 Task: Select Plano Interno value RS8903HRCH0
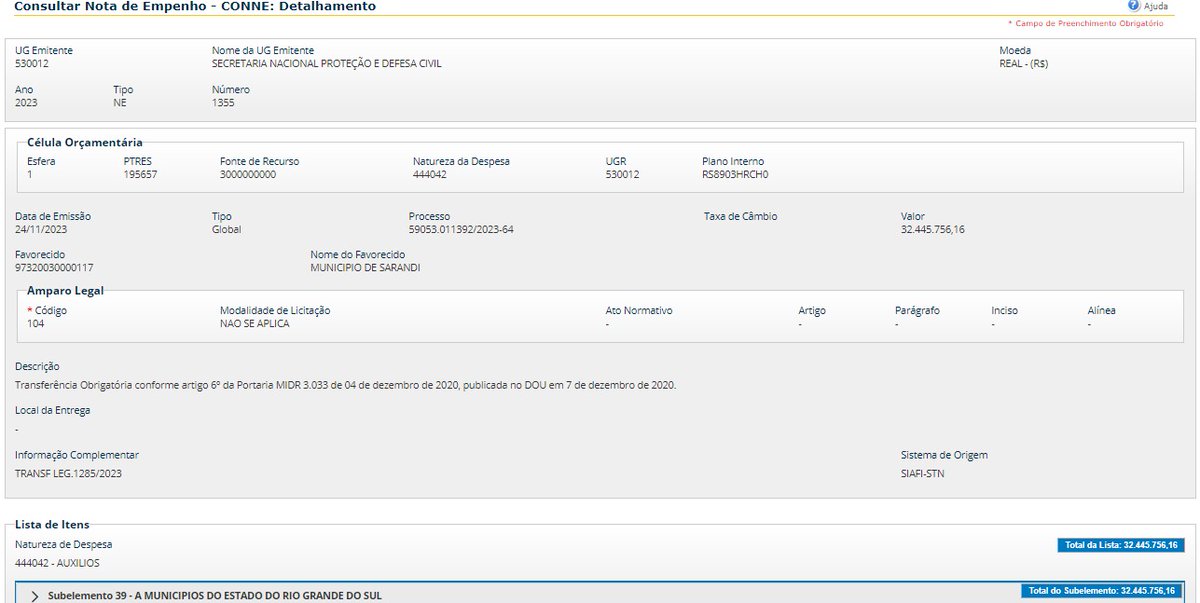point(735,175)
